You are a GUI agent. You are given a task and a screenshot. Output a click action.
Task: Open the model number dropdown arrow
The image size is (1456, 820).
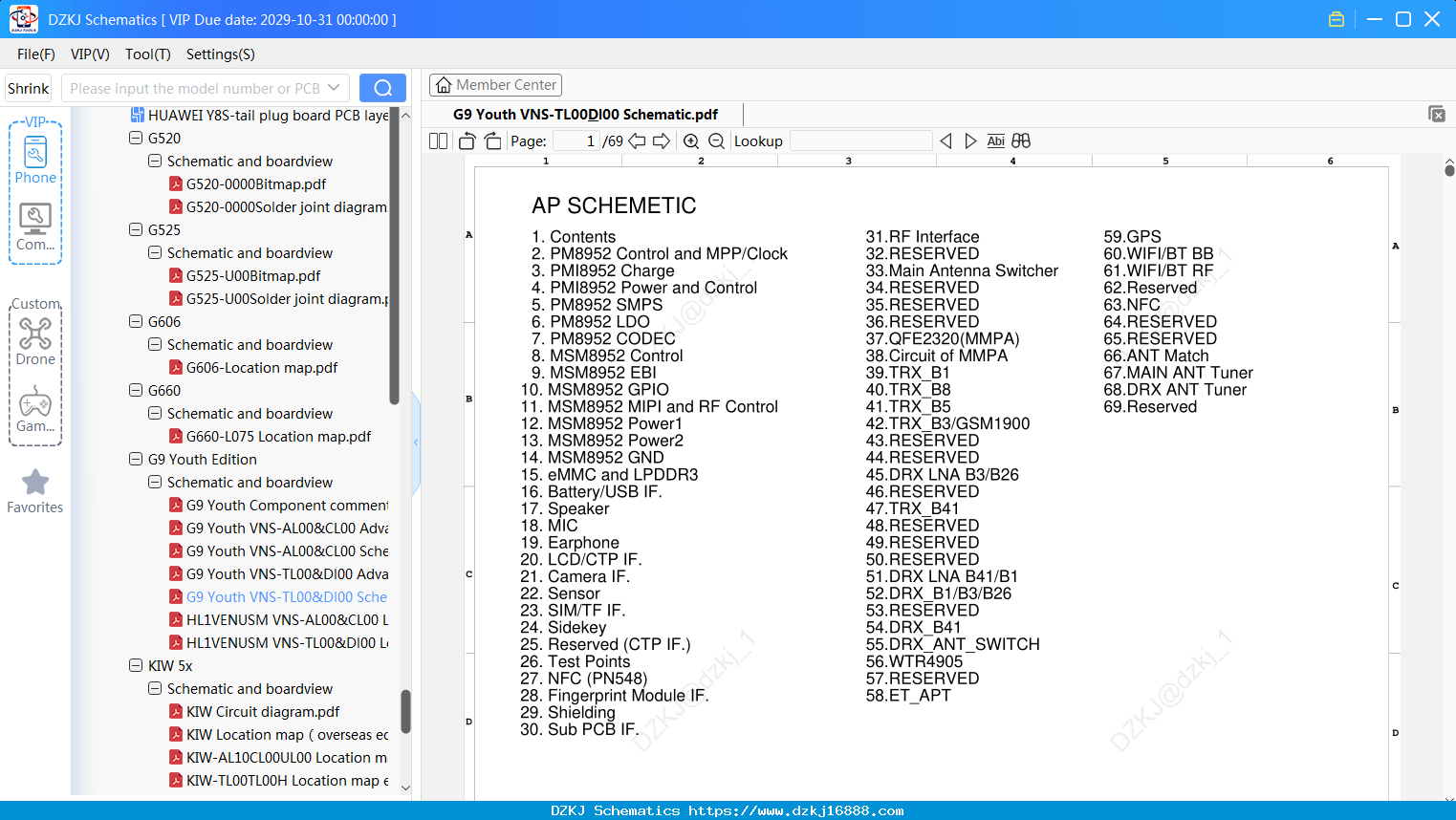click(334, 88)
